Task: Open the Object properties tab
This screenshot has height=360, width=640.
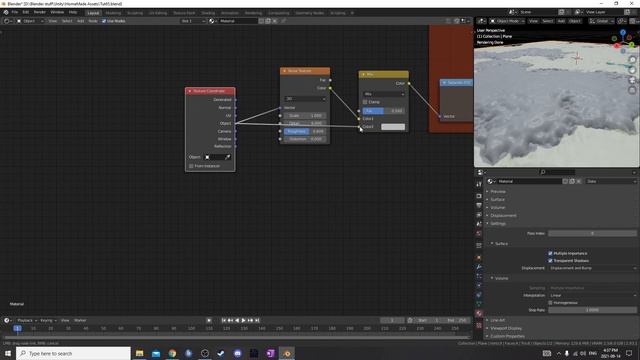Action: point(479,258)
